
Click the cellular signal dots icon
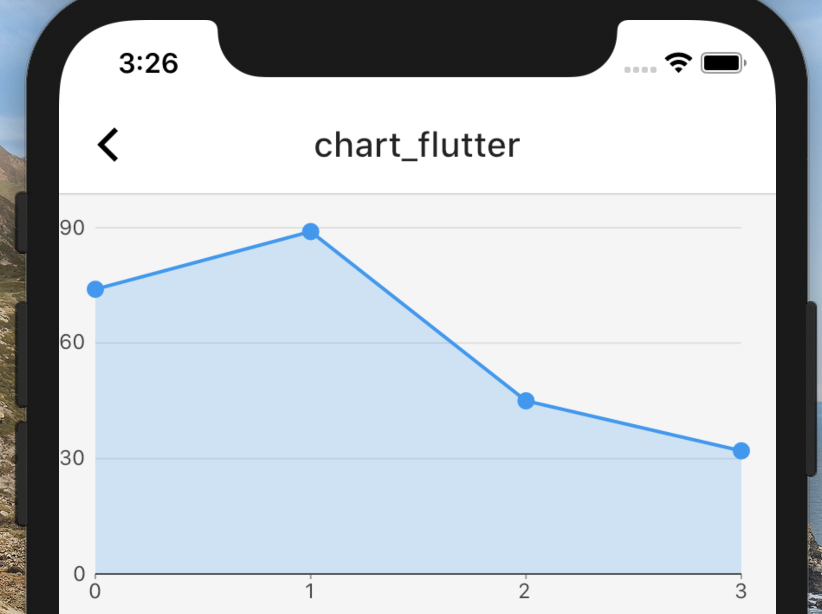(x=640, y=70)
